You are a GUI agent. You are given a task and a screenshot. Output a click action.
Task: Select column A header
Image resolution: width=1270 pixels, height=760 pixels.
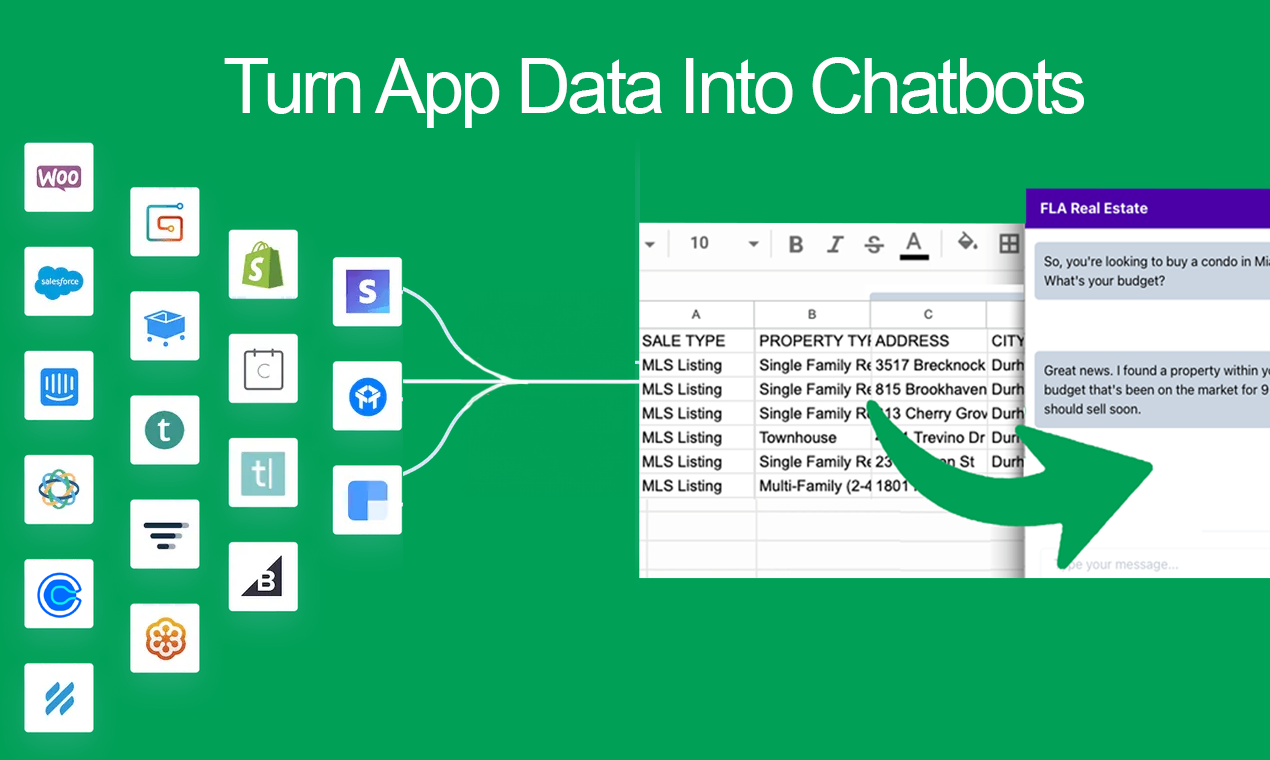pyautogui.click(x=696, y=314)
